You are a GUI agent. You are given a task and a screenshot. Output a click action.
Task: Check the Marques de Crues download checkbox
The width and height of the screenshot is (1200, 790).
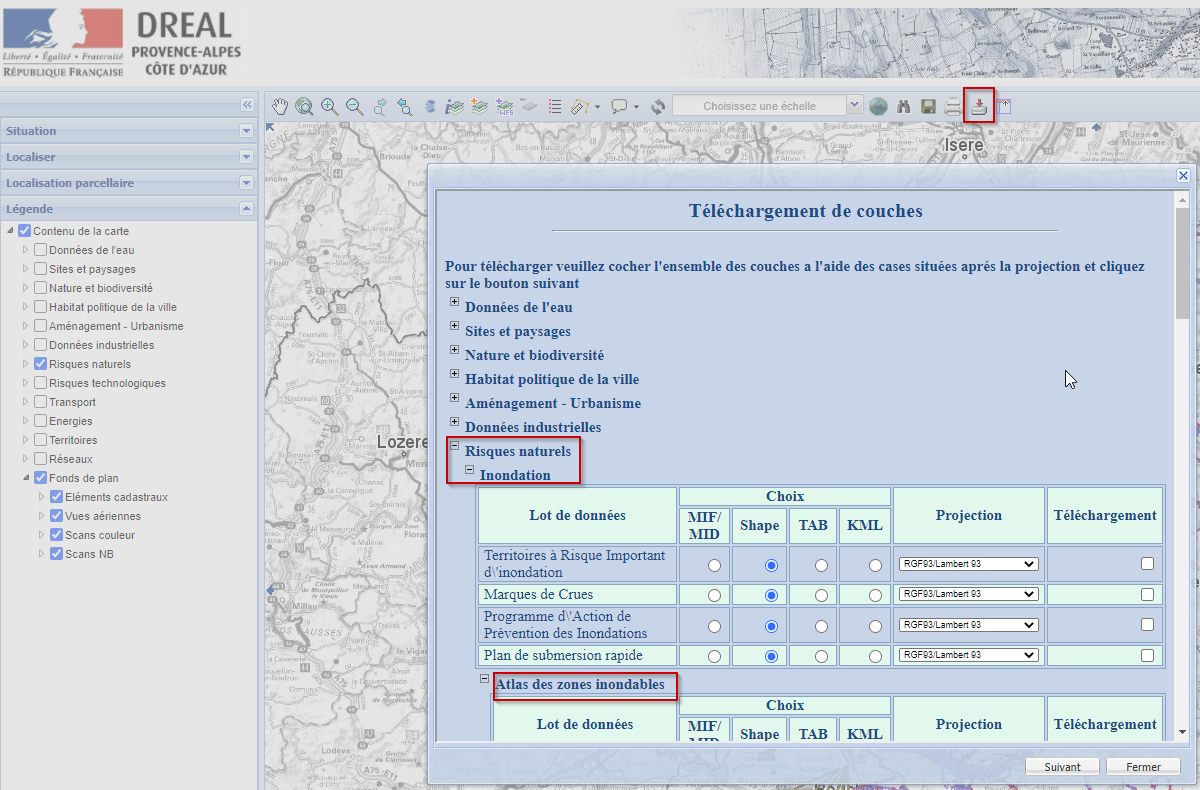1147,594
